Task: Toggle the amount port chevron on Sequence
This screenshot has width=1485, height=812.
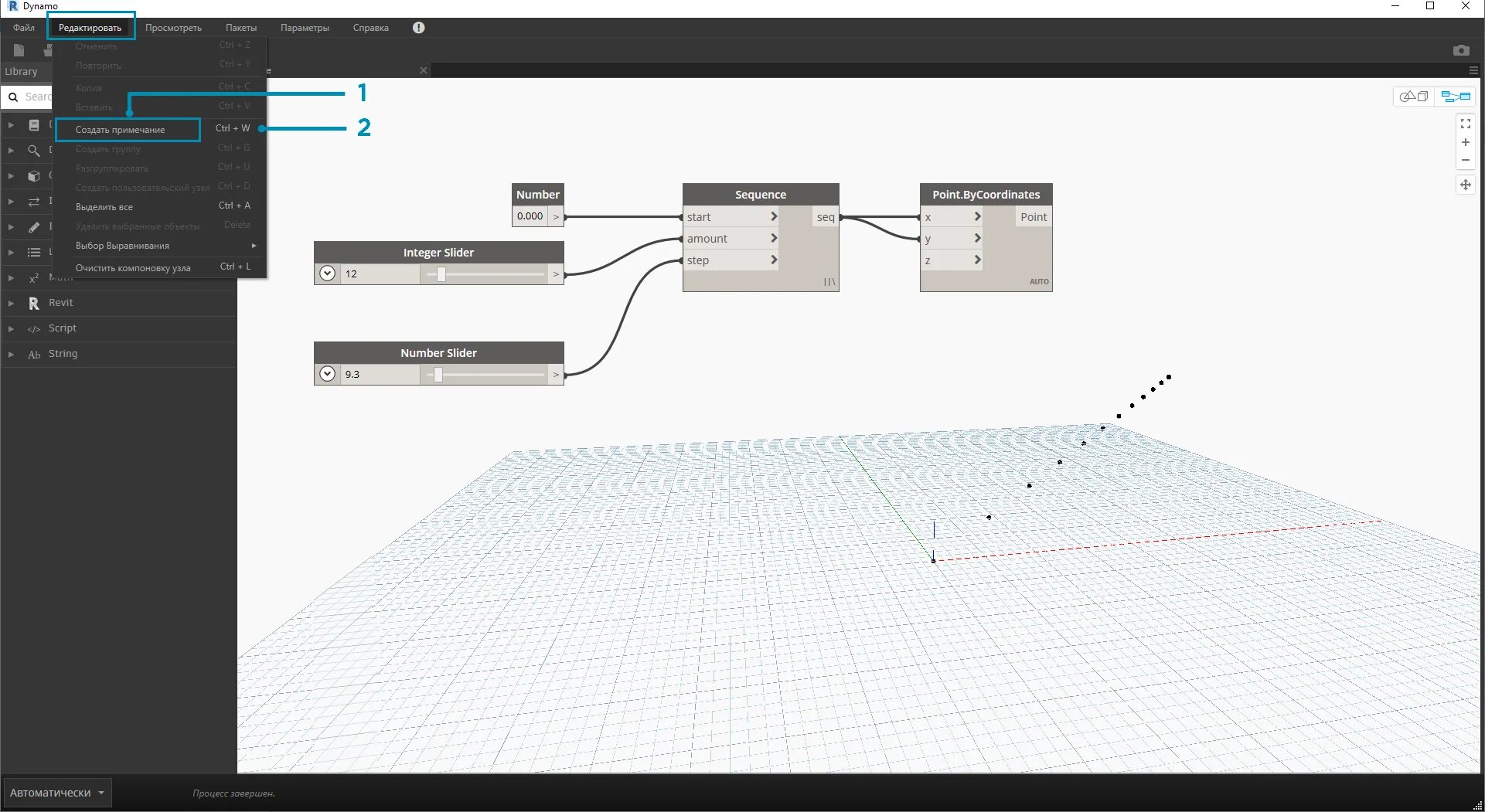Action: [x=774, y=239]
